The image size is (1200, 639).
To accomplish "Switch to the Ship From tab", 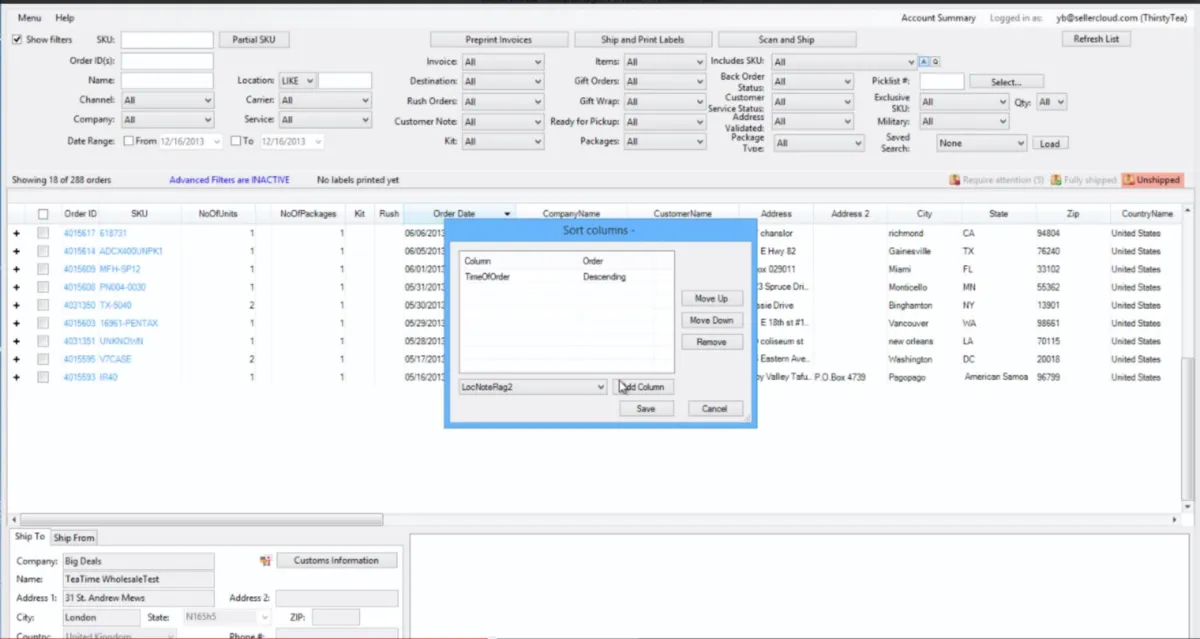I will tap(74, 538).
